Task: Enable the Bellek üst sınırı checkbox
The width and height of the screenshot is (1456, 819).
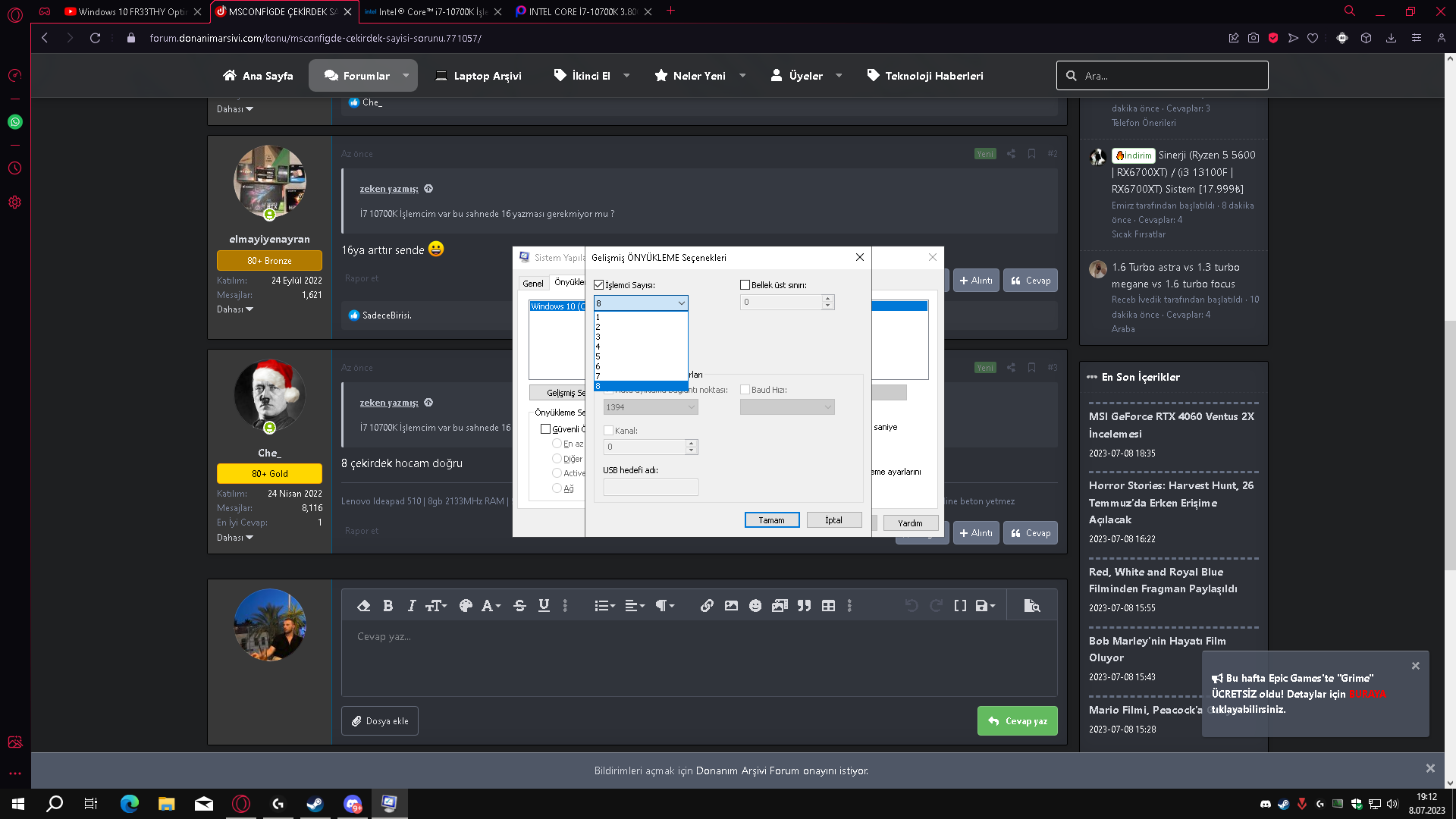Action: [745, 285]
